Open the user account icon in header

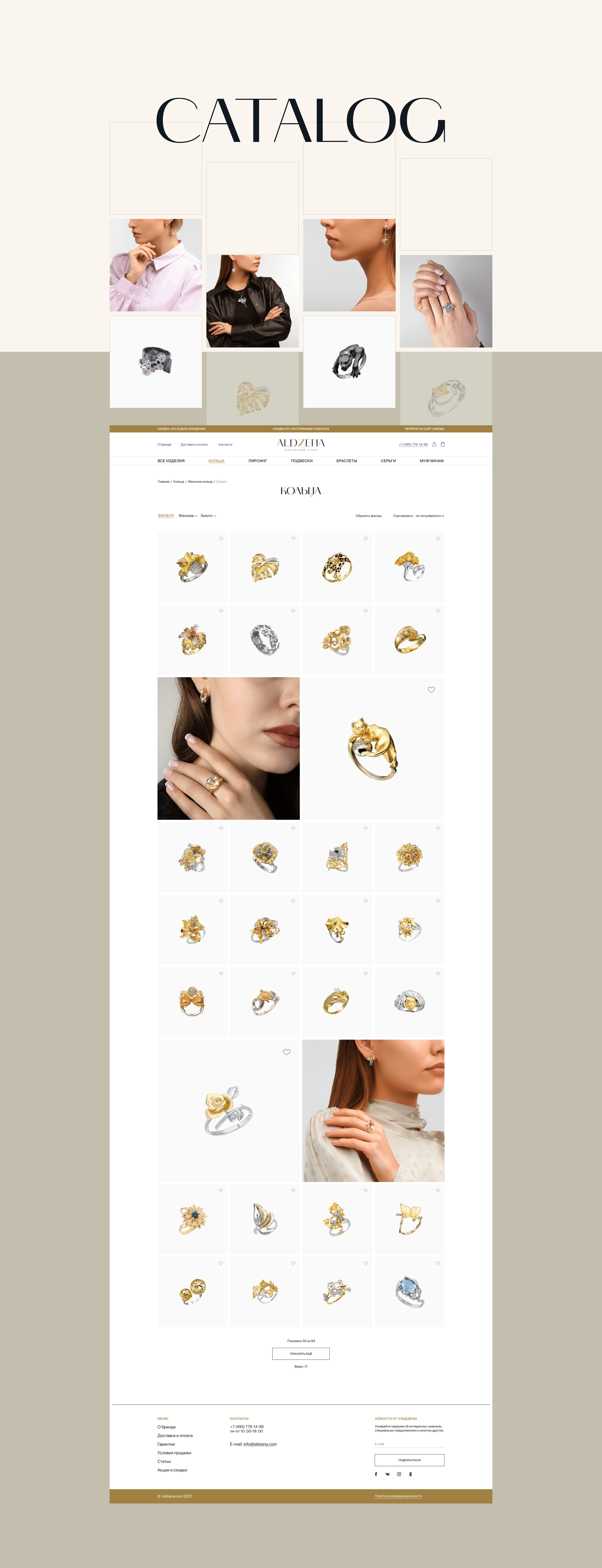434,444
